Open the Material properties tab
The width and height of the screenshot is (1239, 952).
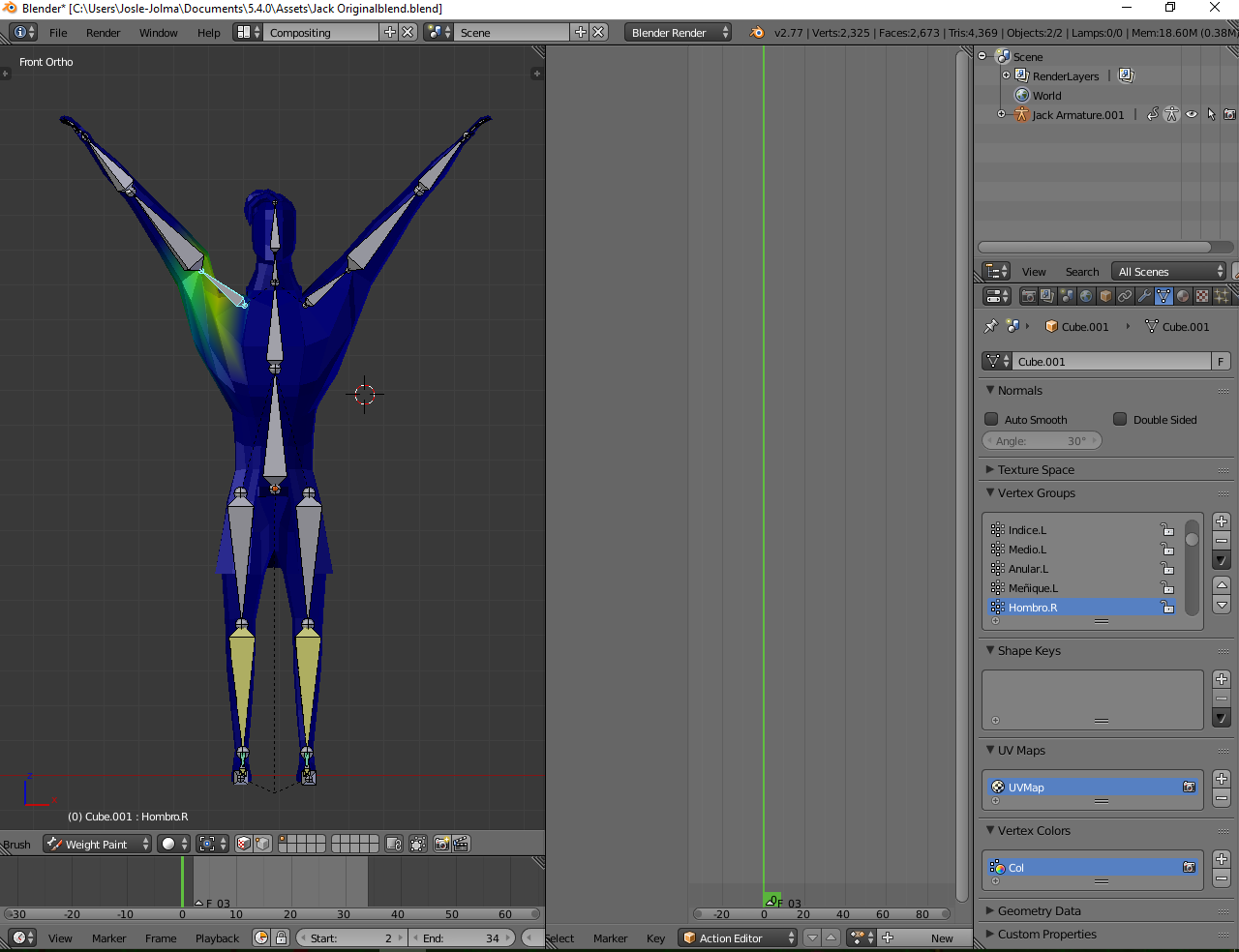(x=1183, y=296)
